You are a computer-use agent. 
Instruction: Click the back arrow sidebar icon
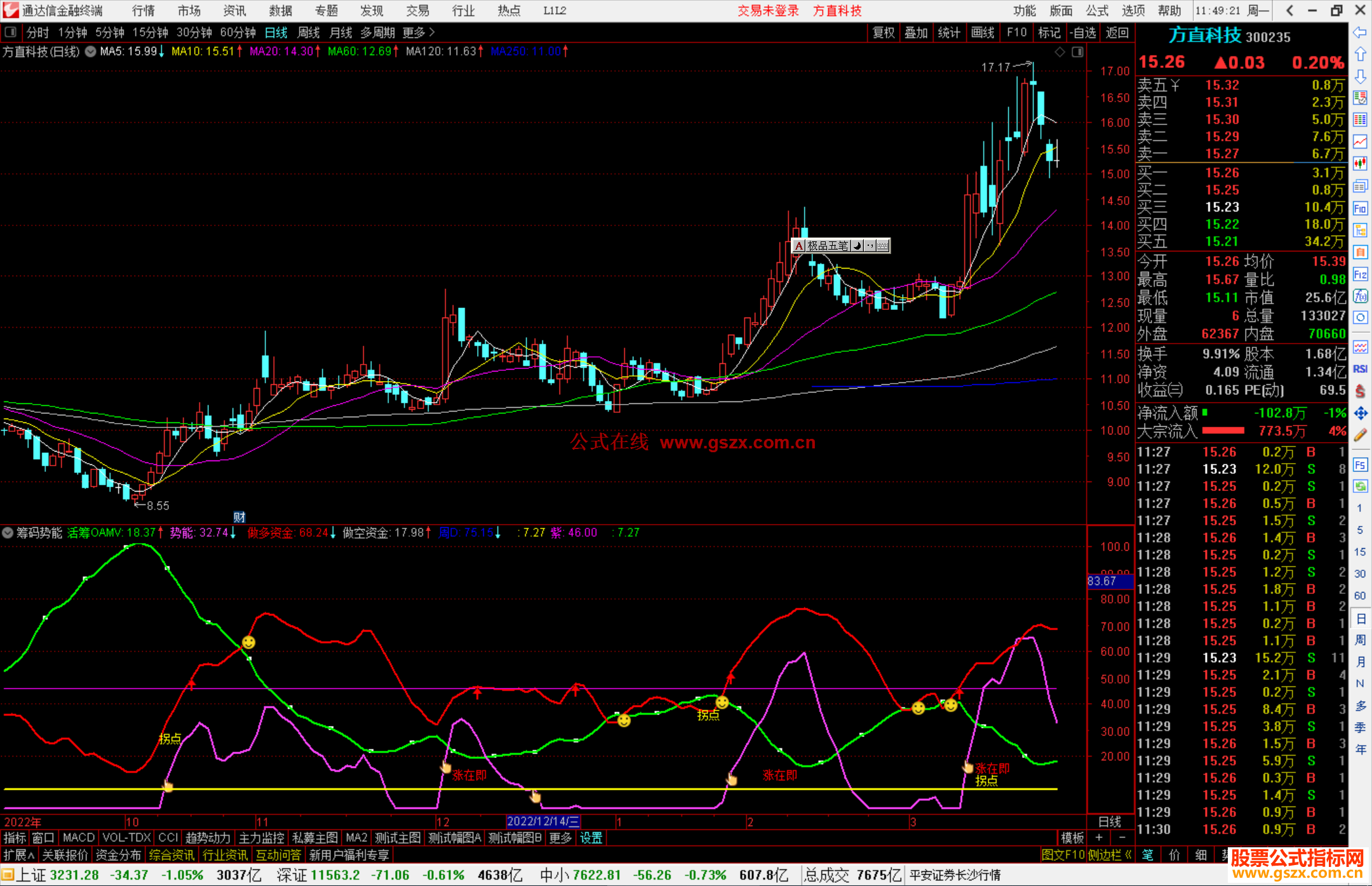click(x=1360, y=32)
